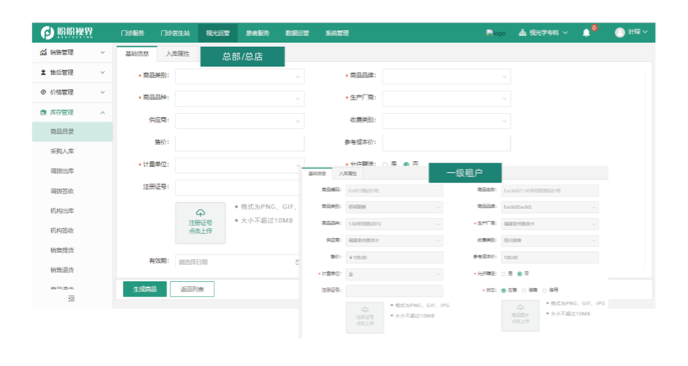Switch to 入库属性 tab in tenant panel
The image size is (688, 366).
click(348, 174)
